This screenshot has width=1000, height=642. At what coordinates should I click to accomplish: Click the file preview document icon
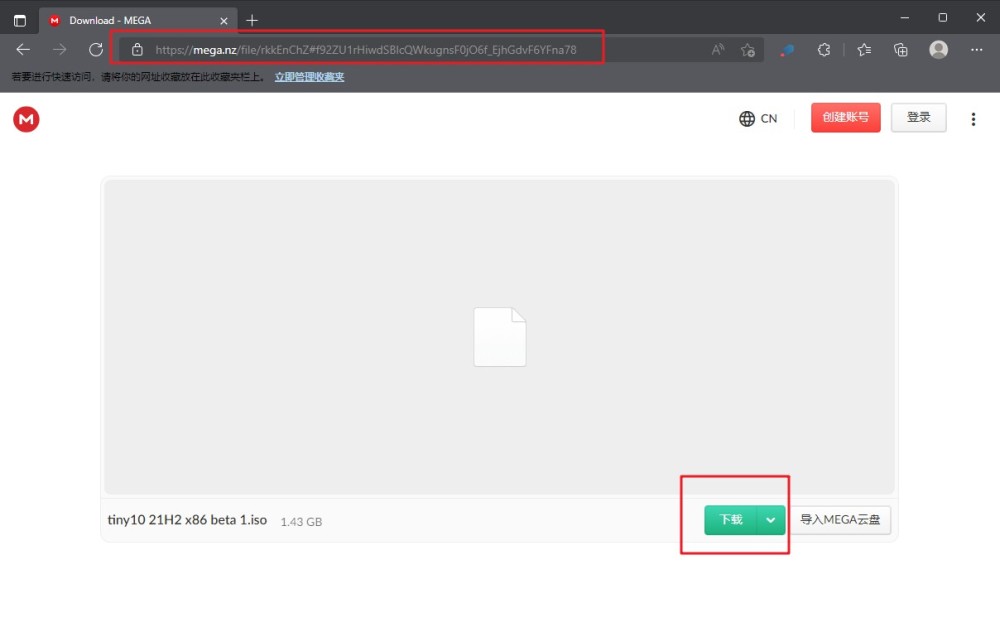coord(500,337)
